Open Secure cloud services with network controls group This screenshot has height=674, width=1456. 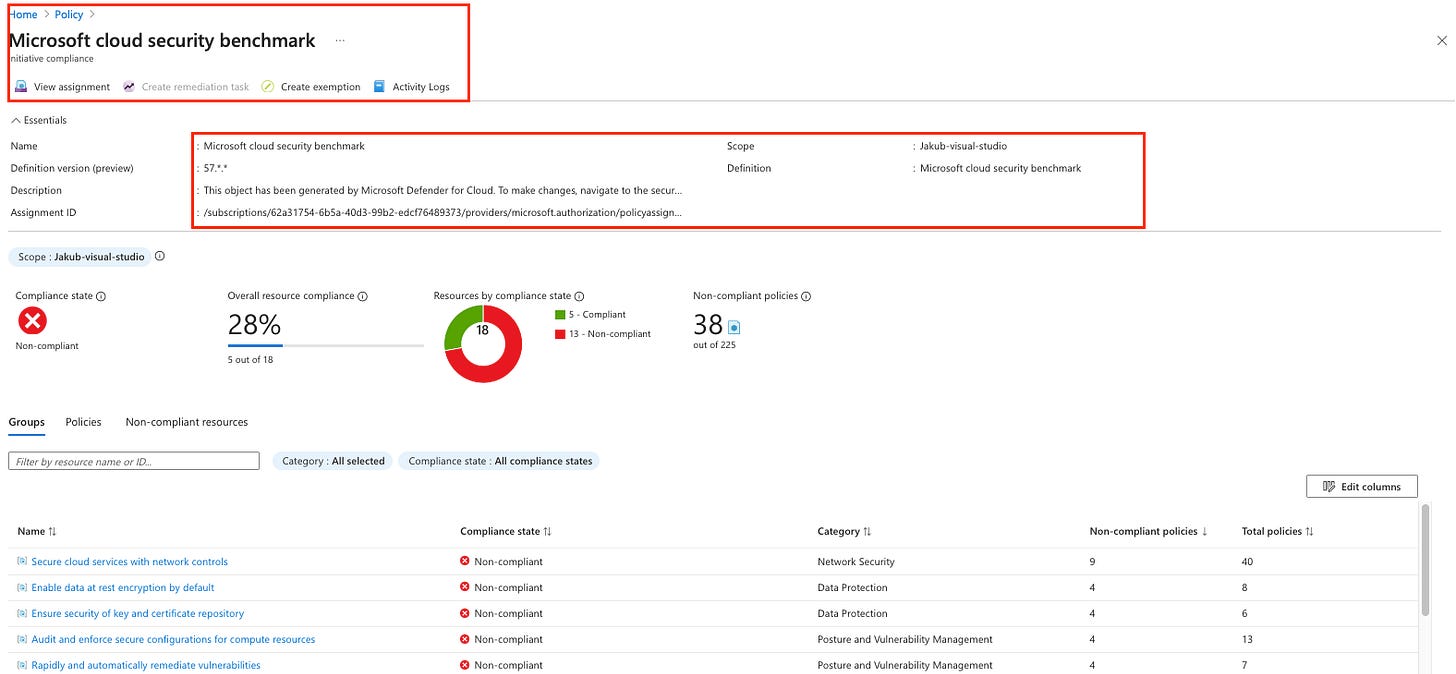tap(128, 561)
